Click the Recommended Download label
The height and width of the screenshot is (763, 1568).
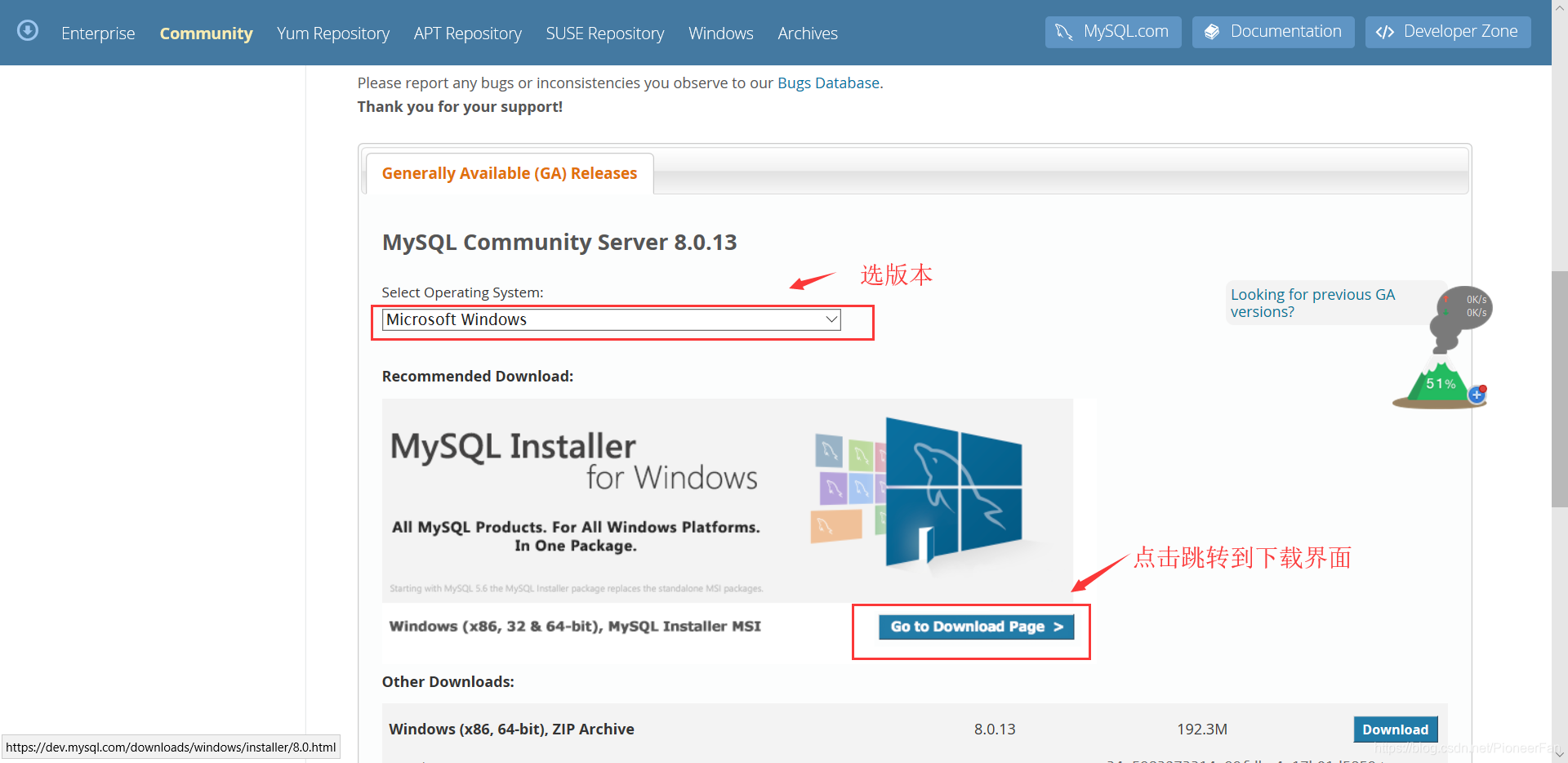tap(478, 377)
